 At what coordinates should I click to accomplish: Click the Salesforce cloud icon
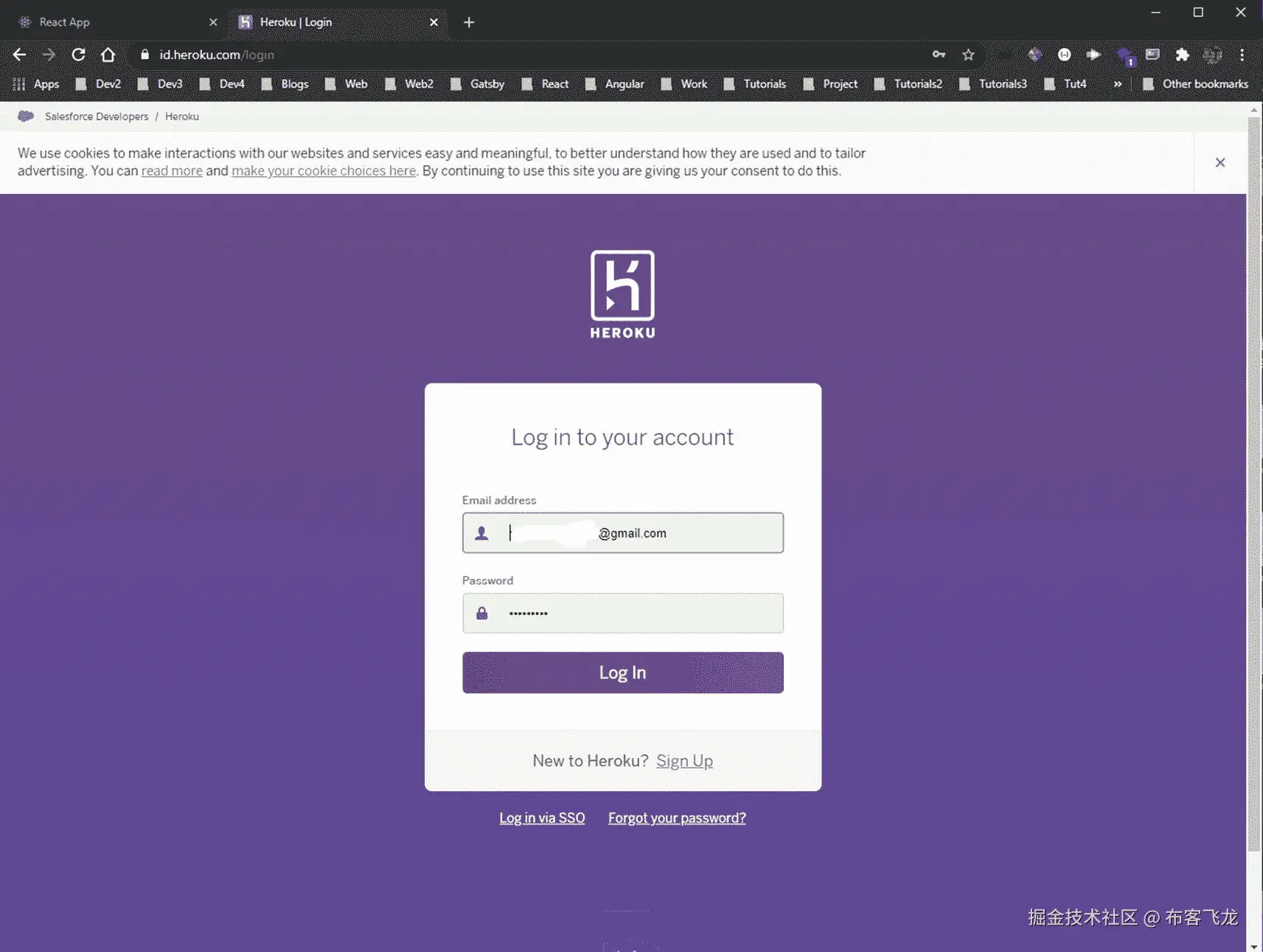click(x=26, y=116)
